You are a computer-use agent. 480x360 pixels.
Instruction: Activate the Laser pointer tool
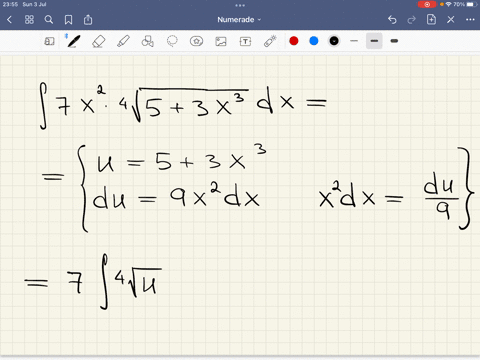click(270, 41)
